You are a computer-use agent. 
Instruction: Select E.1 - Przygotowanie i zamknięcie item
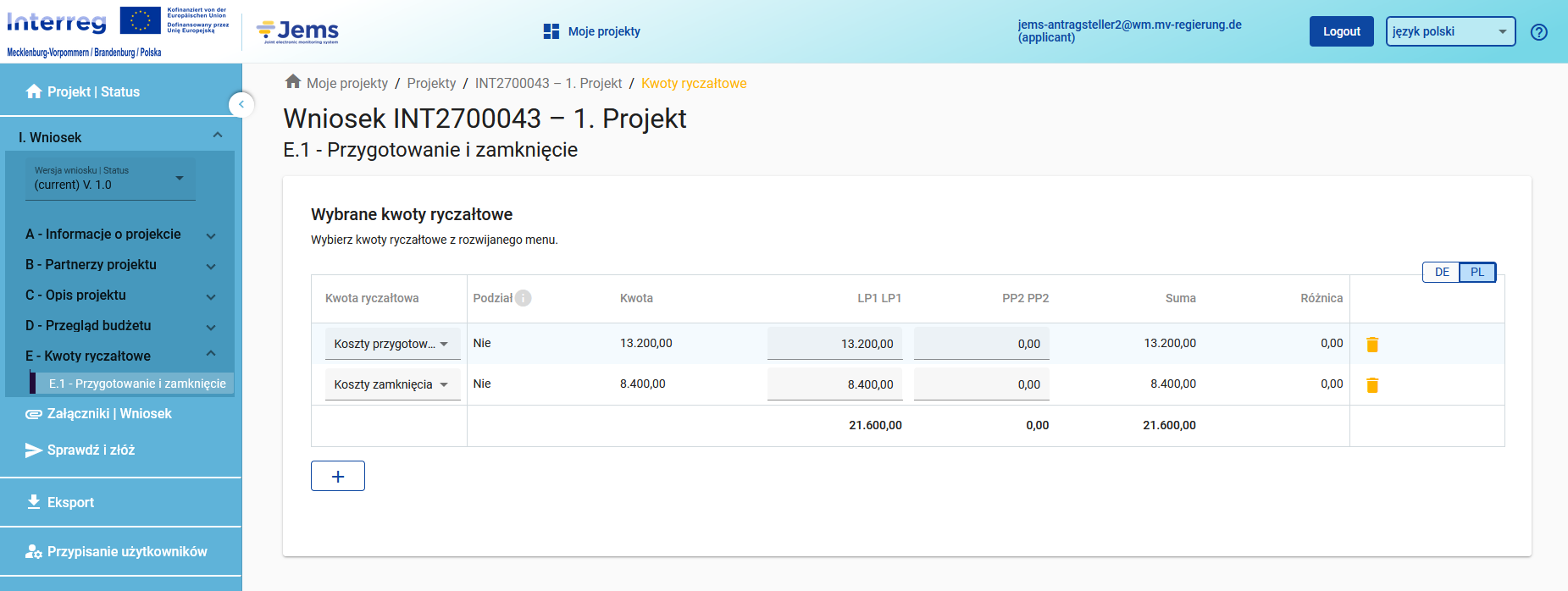tap(132, 384)
